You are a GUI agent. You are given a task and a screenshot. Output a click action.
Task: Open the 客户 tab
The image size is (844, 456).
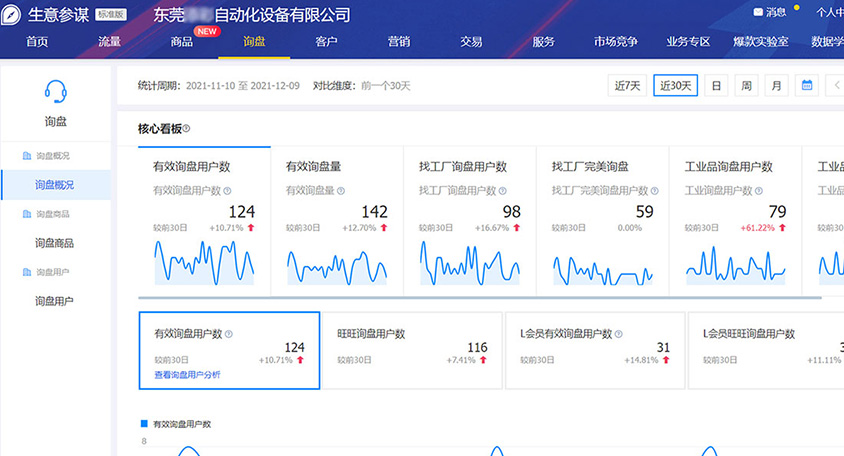click(x=326, y=41)
